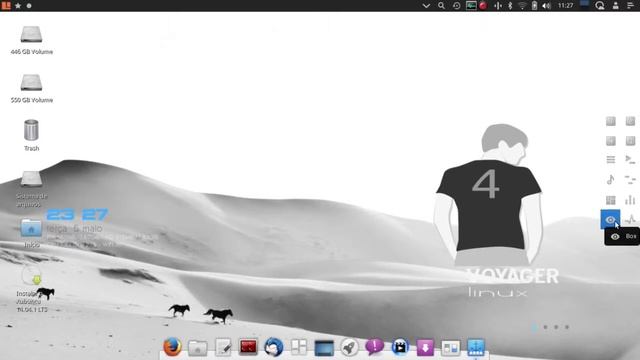Click the white circle icon in top panel

(29, 6)
